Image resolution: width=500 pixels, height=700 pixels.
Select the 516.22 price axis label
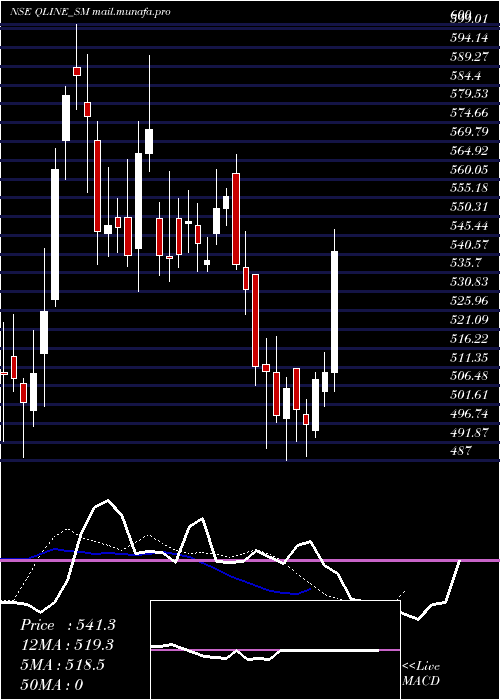tap(469, 338)
